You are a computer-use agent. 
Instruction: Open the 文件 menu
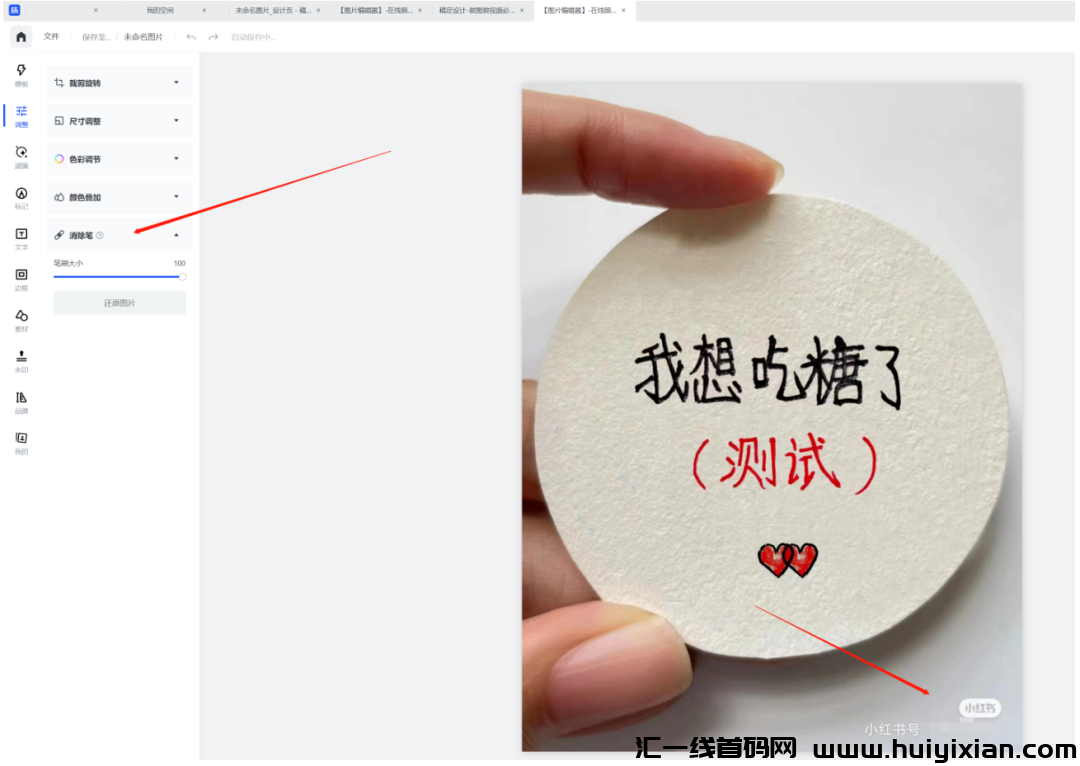[51, 36]
